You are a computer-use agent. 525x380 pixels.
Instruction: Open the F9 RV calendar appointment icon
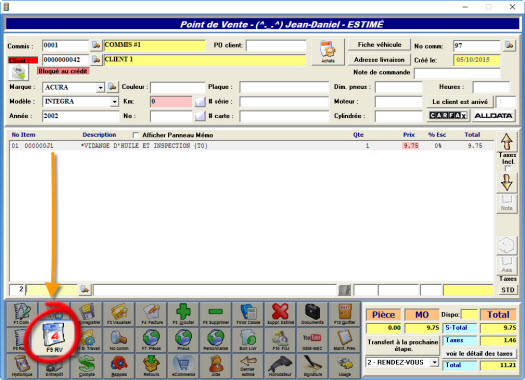(55, 338)
